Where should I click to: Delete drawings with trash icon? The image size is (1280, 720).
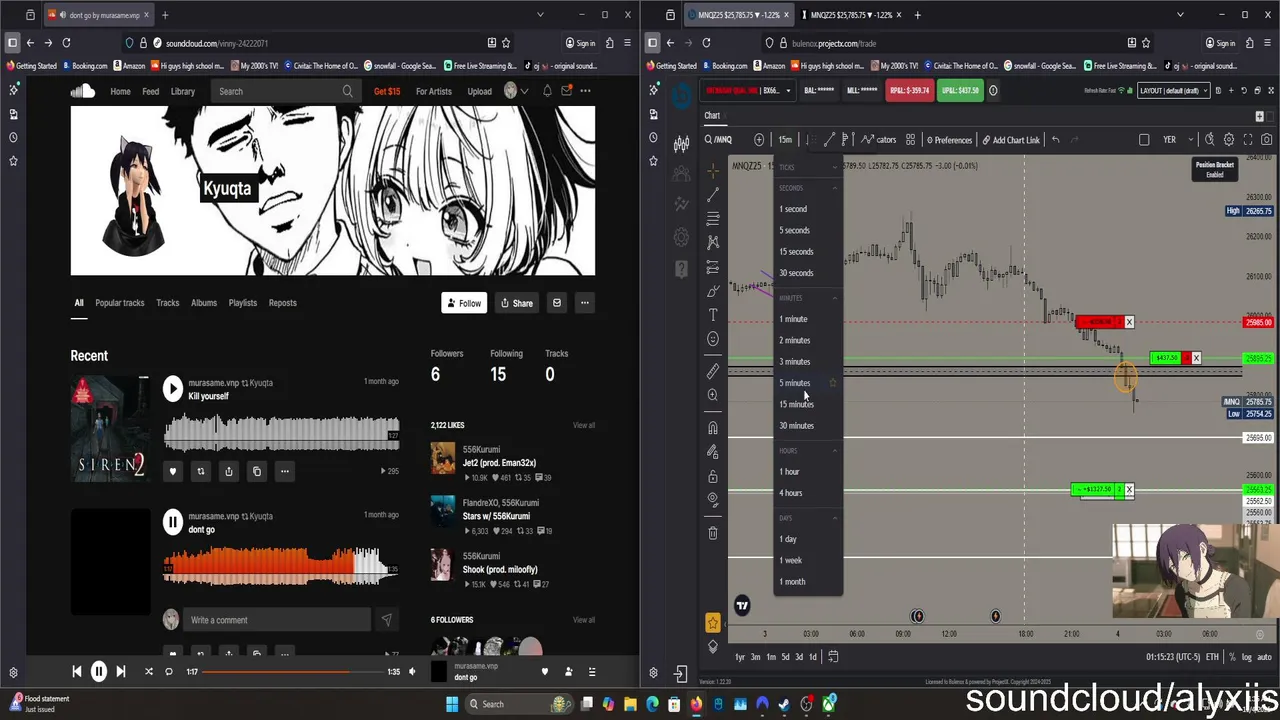pyautogui.click(x=713, y=533)
